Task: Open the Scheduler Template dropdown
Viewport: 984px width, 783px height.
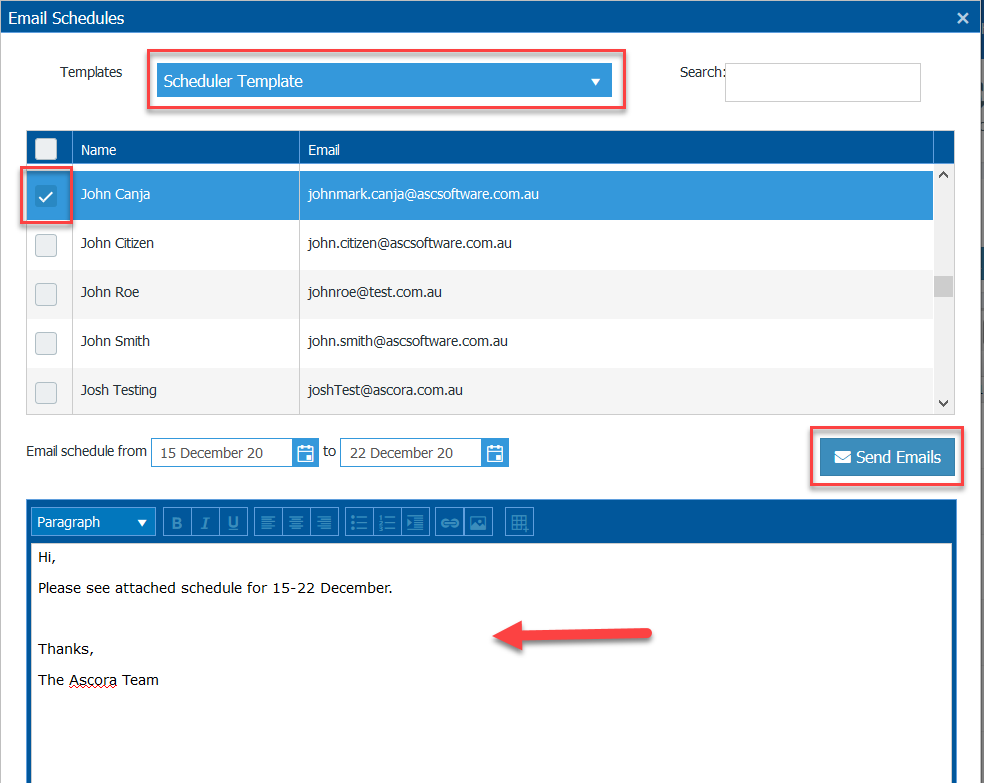Action: (384, 80)
